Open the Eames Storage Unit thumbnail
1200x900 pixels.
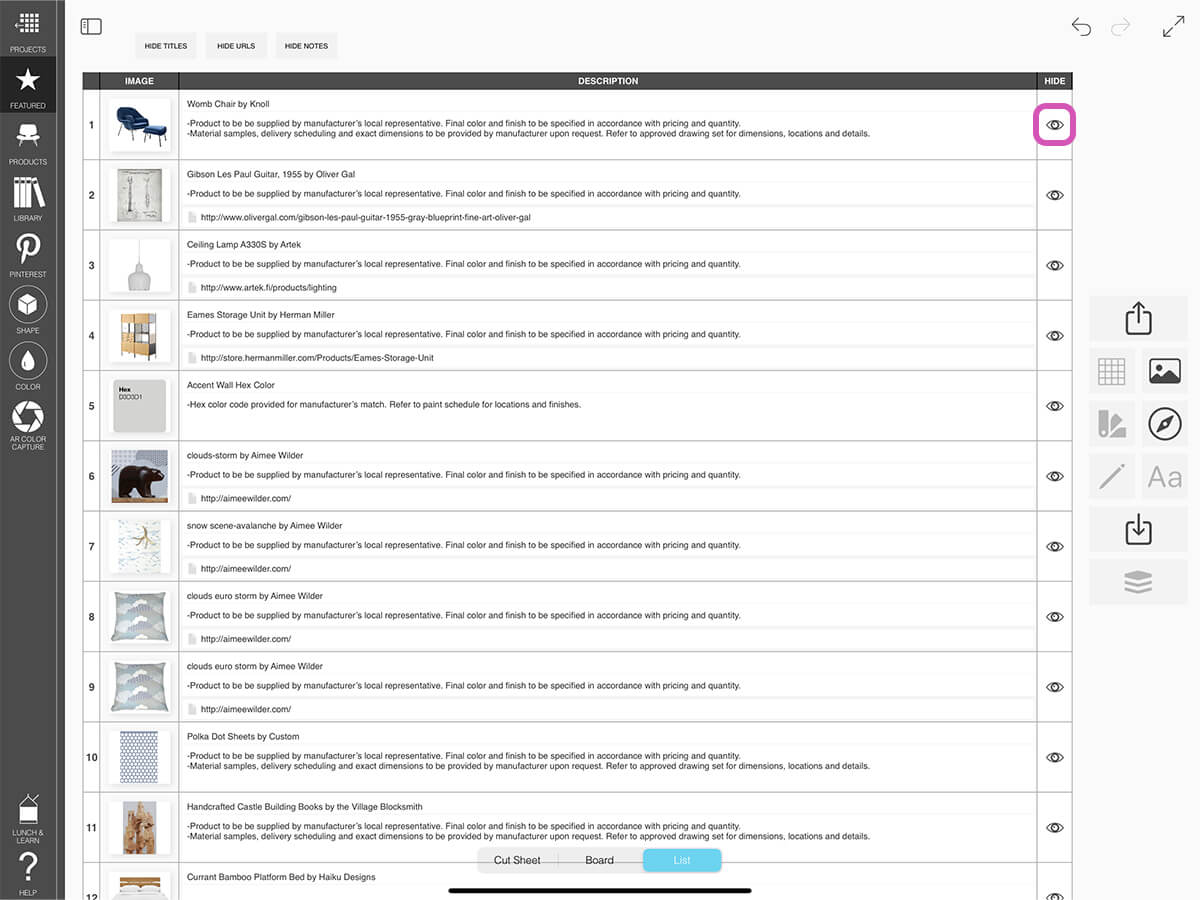139,335
